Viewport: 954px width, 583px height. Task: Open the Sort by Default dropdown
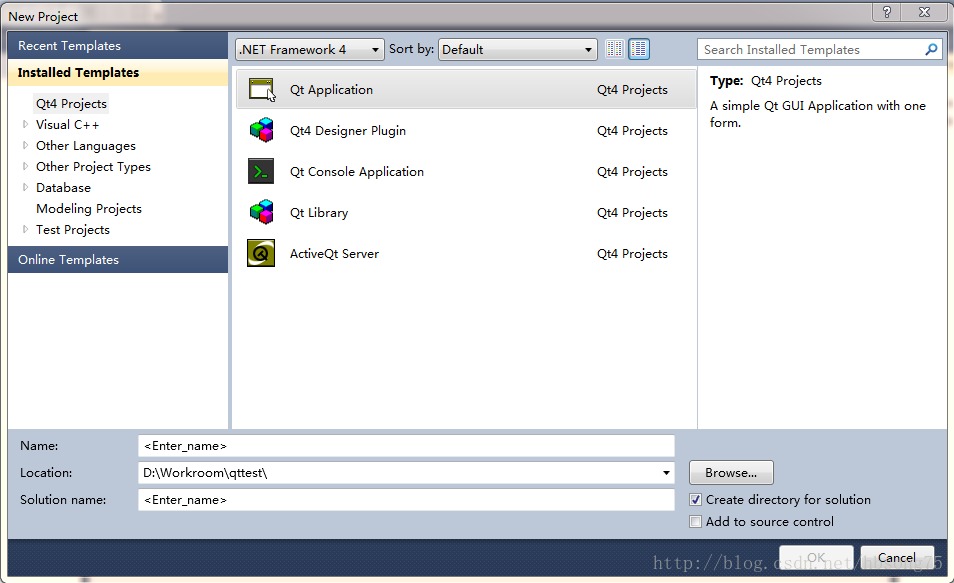(518, 49)
